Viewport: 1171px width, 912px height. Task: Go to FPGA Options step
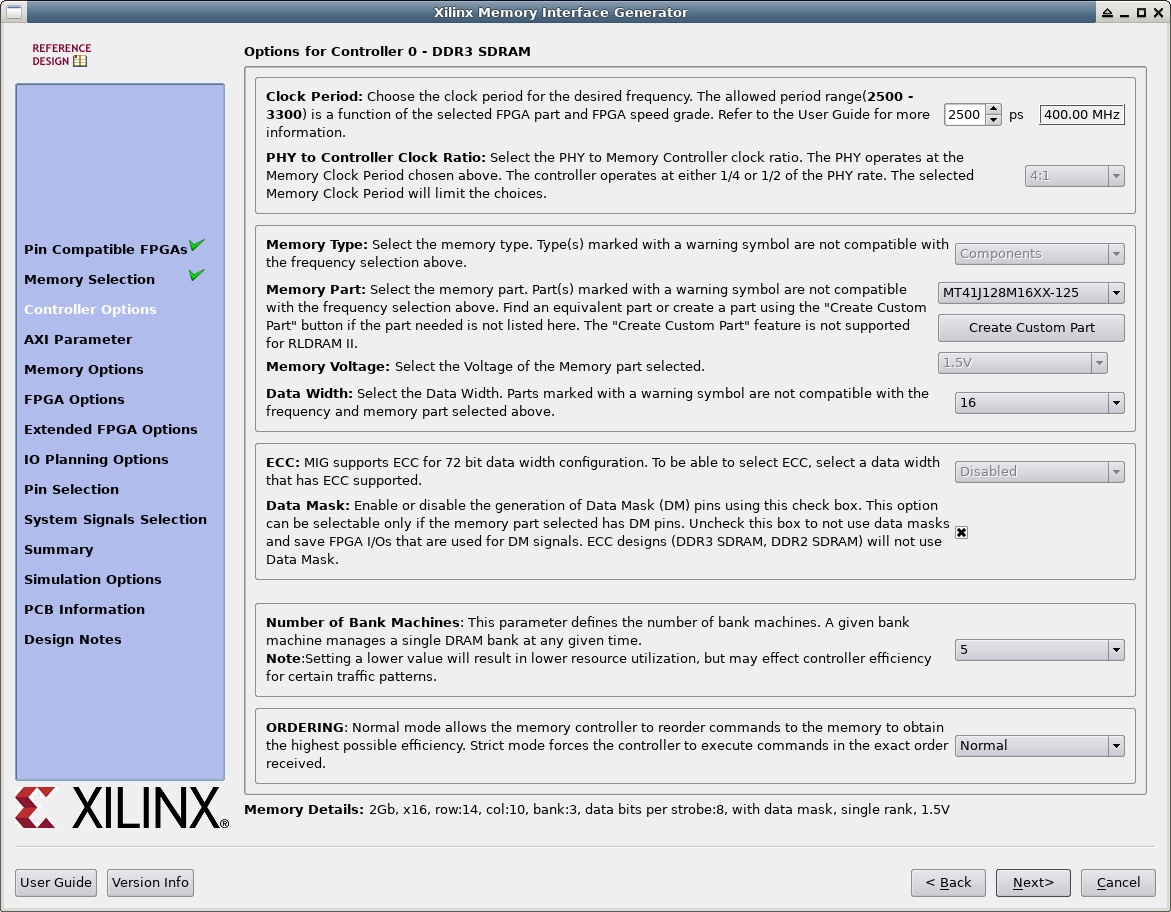[x=74, y=400]
